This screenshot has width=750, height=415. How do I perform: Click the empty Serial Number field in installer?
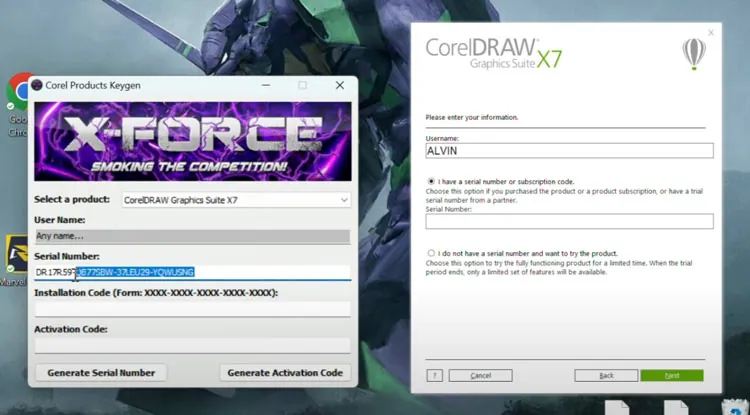(x=569, y=221)
